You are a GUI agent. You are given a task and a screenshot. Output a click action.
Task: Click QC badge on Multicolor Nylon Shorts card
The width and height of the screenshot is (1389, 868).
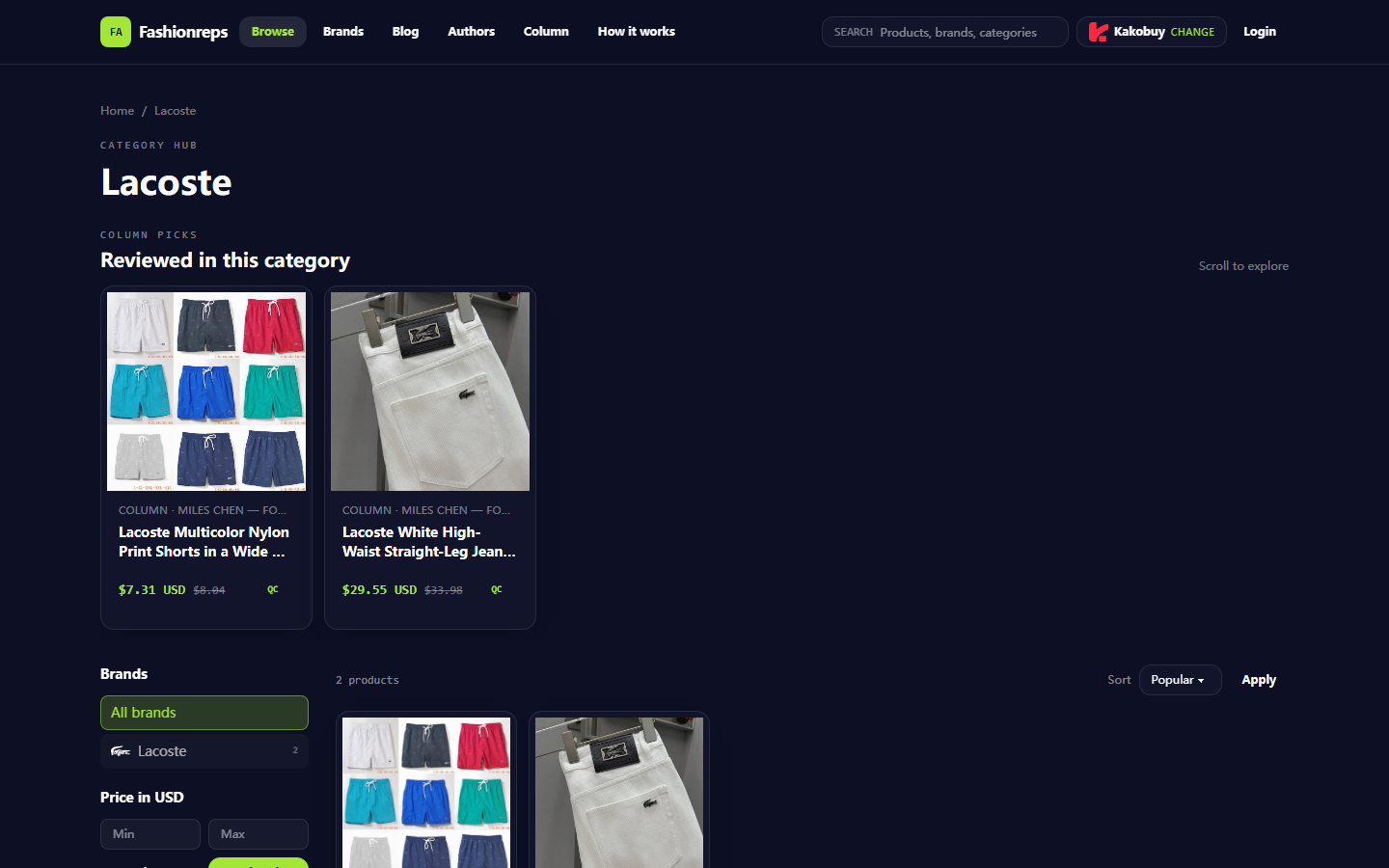273,589
